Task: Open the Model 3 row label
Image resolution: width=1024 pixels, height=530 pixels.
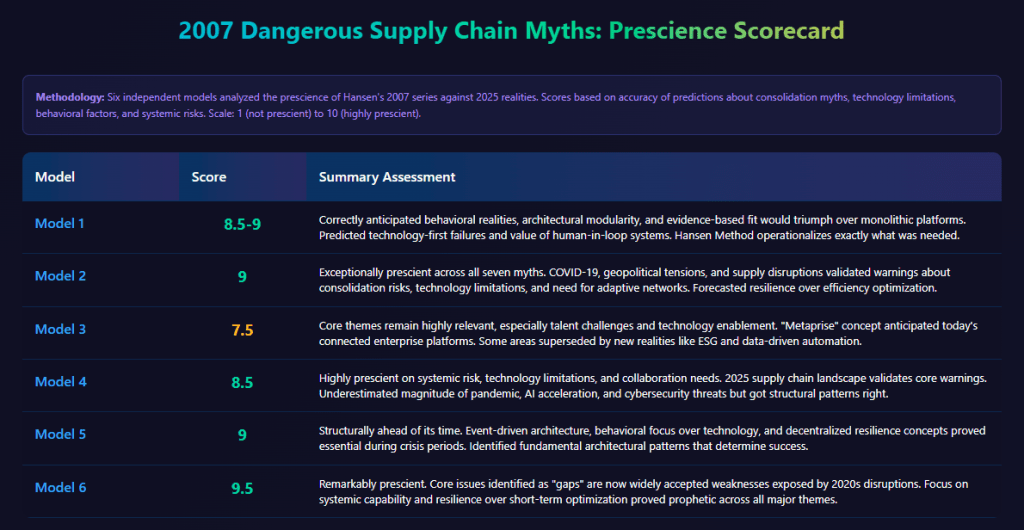Action: 60,329
